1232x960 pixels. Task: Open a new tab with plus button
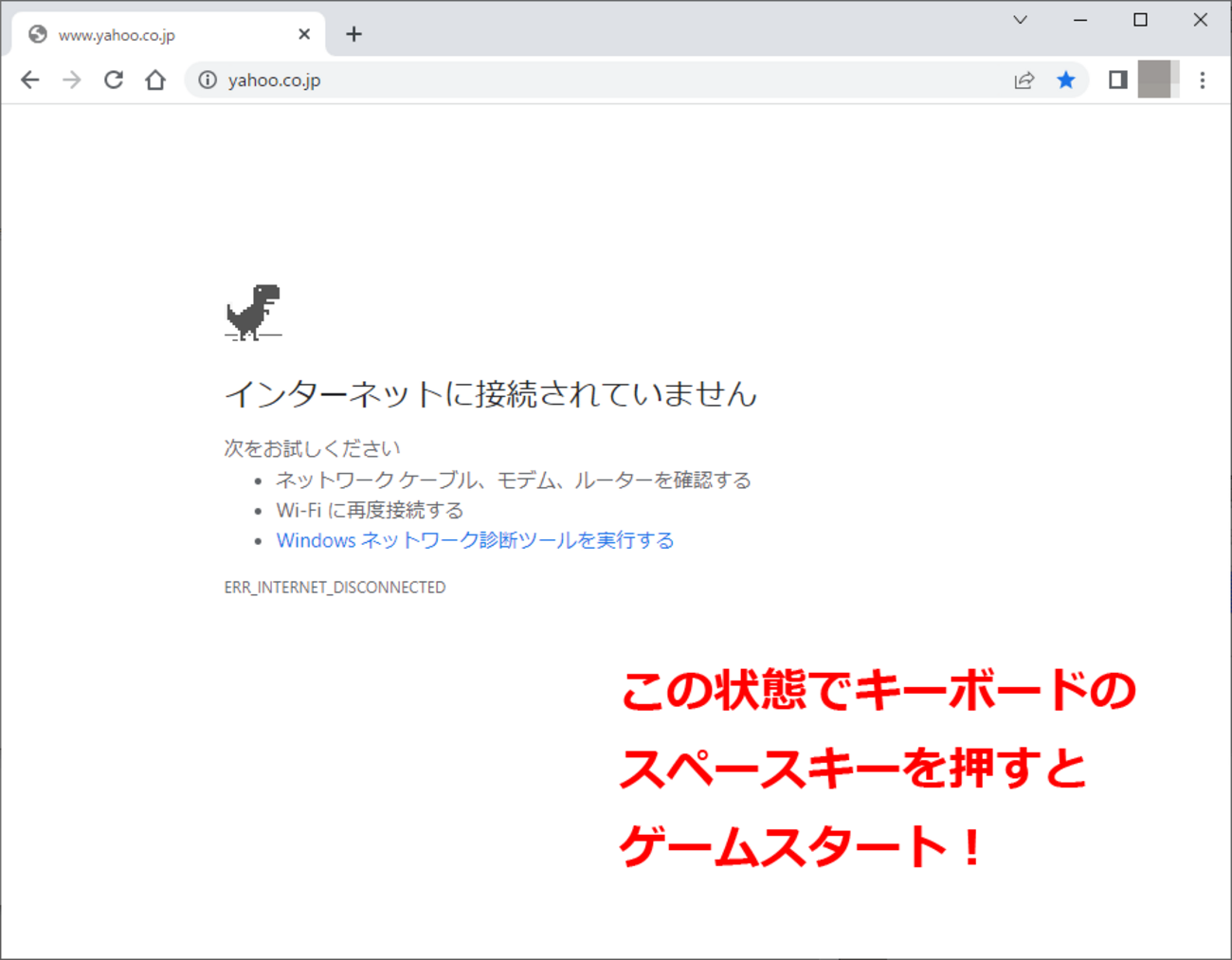pos(353,34)
